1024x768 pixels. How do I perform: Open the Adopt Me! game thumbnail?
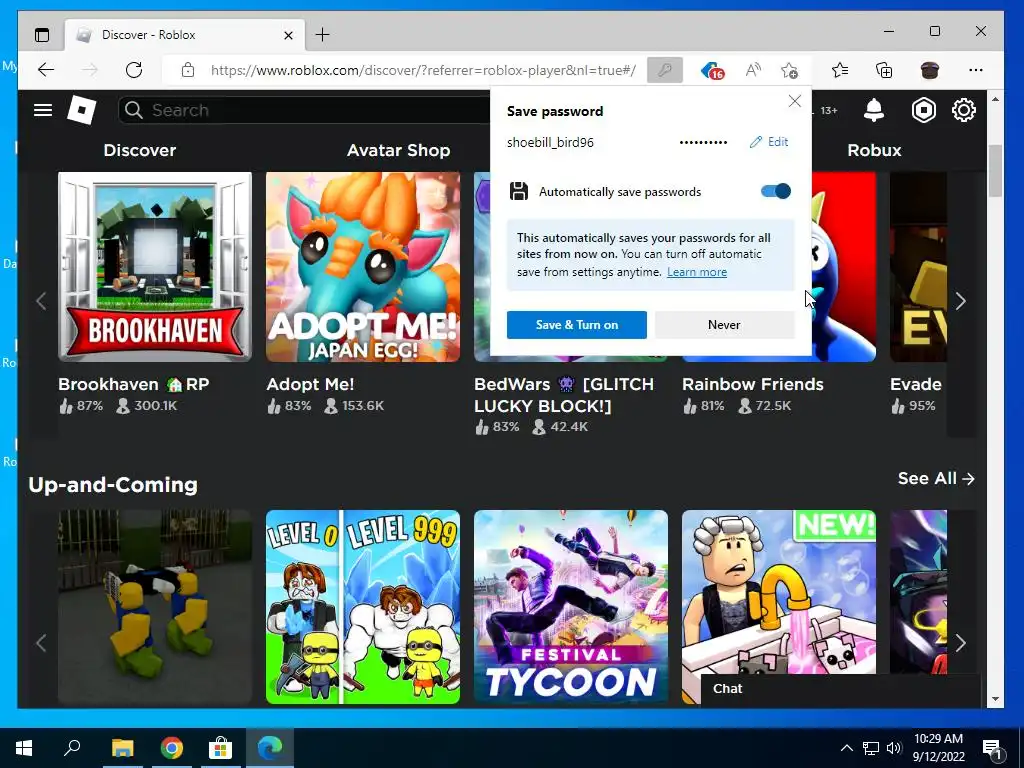[363, 266]
